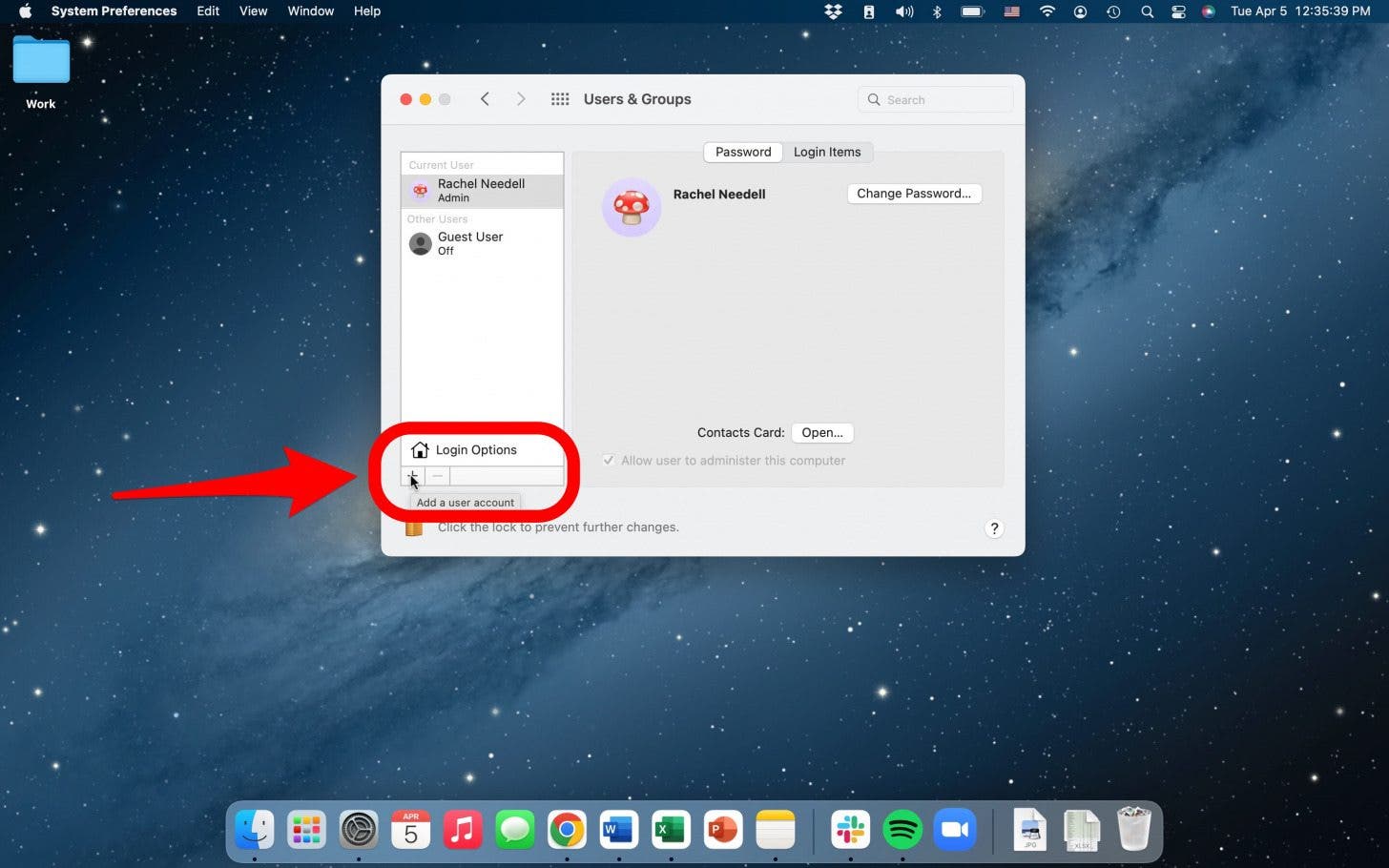The image size is (1389, 868).
Task: Open the Control Center menu
Action: click(x=1178, y=11)
